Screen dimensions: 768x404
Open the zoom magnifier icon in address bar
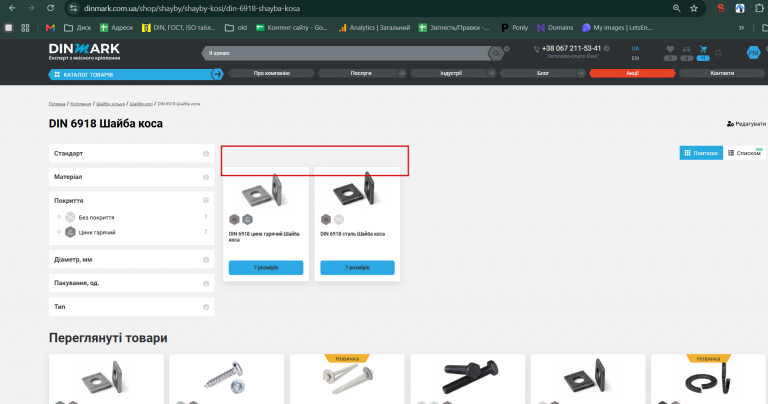(676, 8)
